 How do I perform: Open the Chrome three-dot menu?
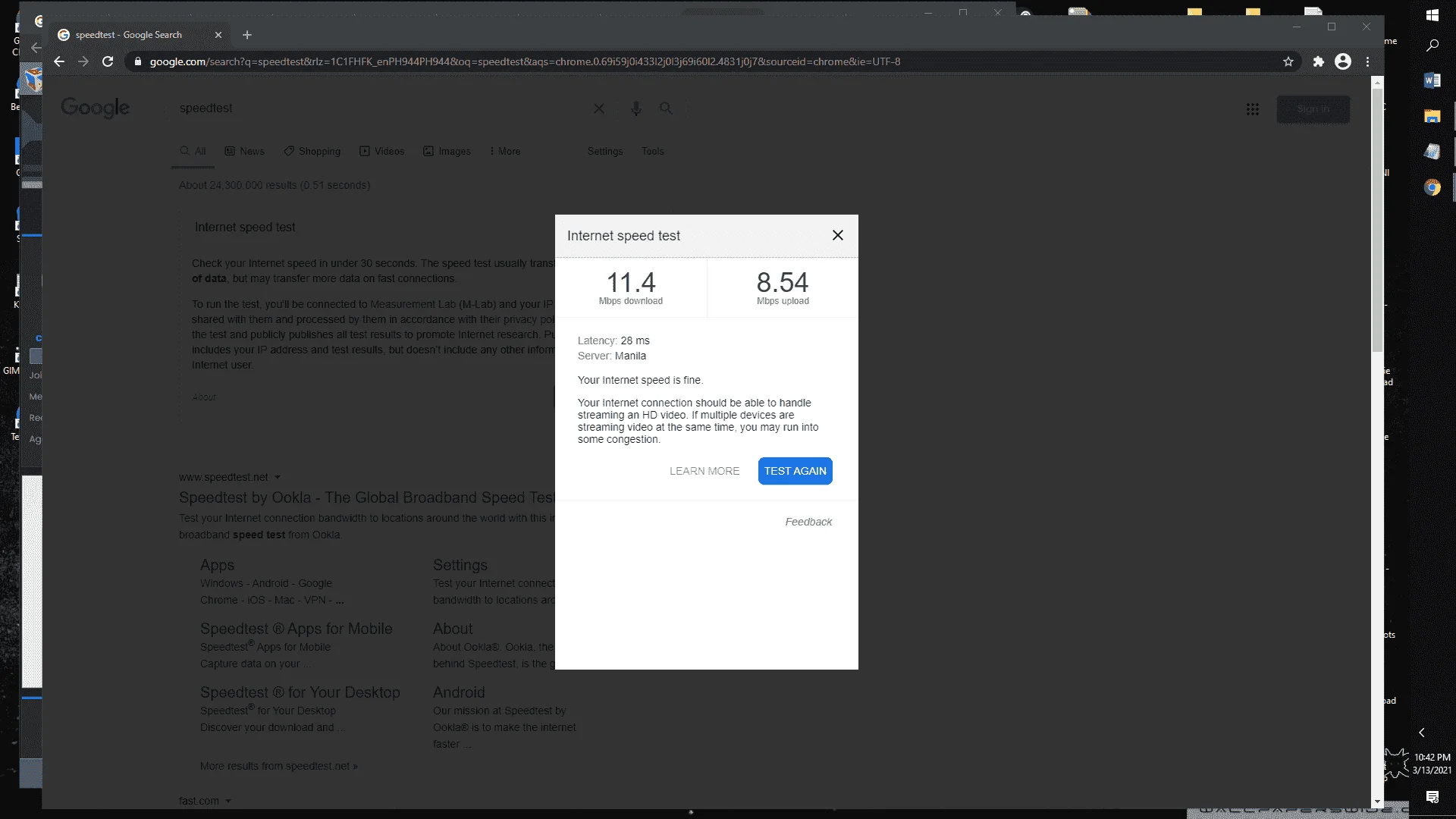(x=1367, y=61)
